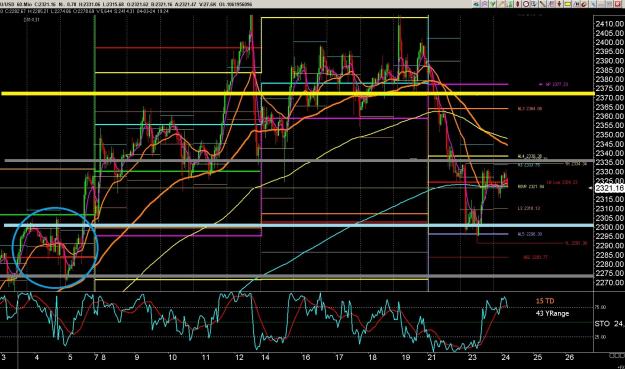Select the yellow rectangle highlight tool

tap(568, 4)
